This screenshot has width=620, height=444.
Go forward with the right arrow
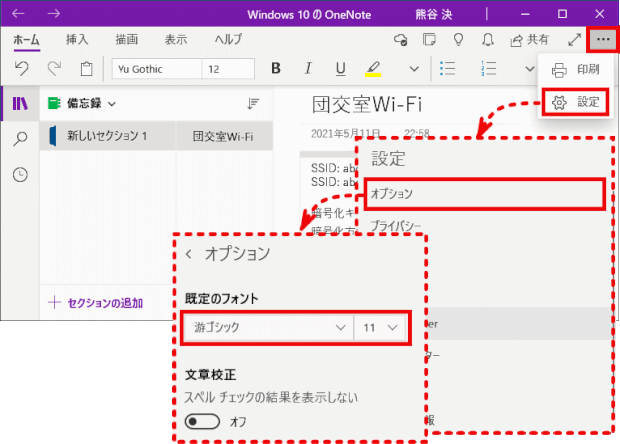pyautogui.click(x=53, y=13)
